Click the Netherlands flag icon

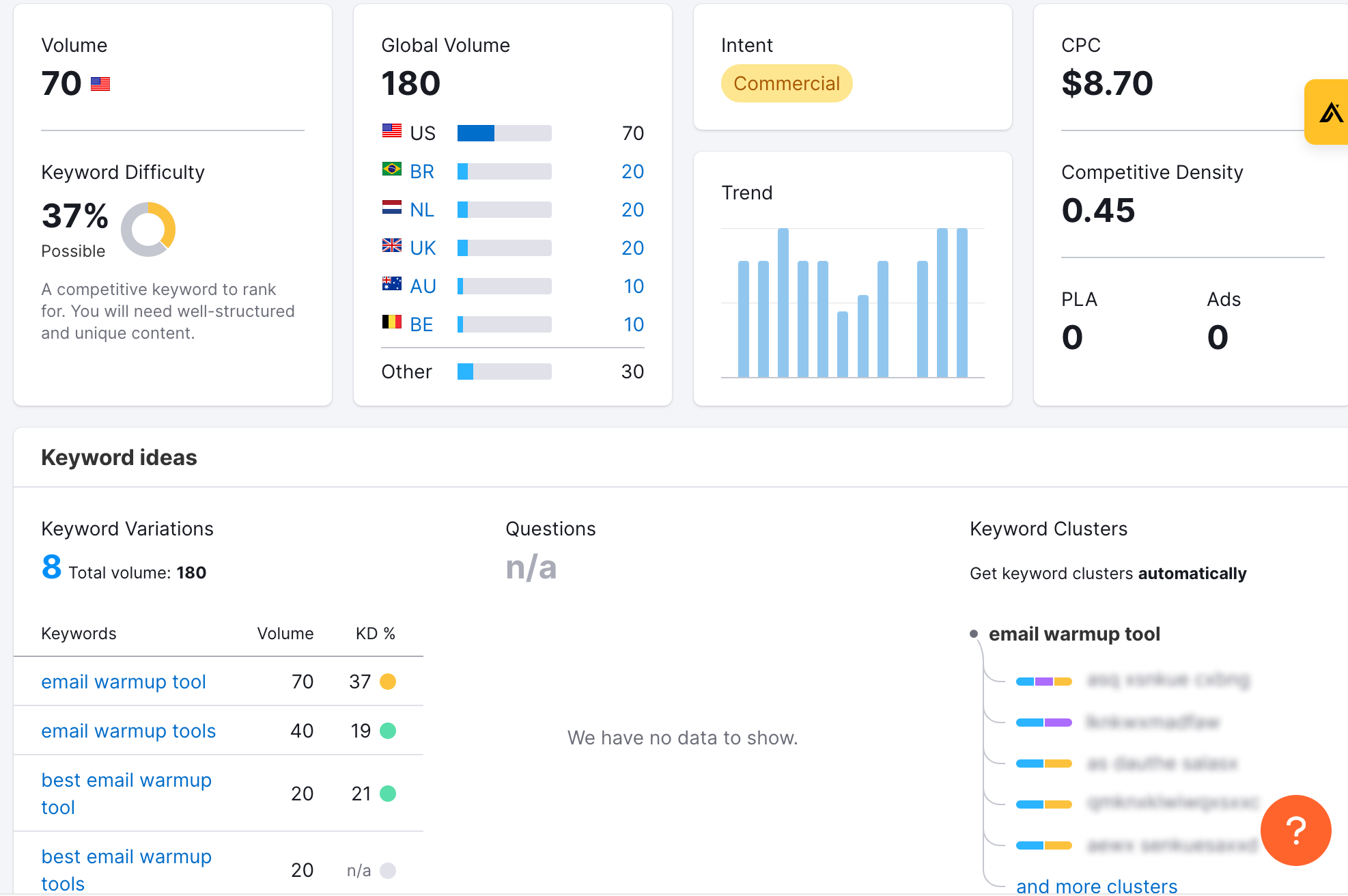[391, 207]
